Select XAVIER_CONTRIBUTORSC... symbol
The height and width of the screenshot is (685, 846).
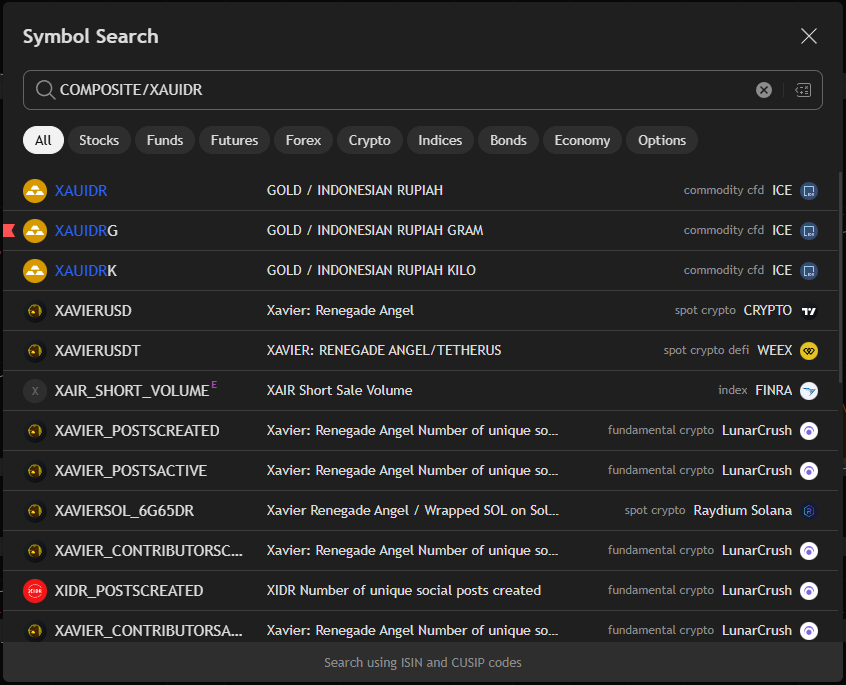(148, 551)
